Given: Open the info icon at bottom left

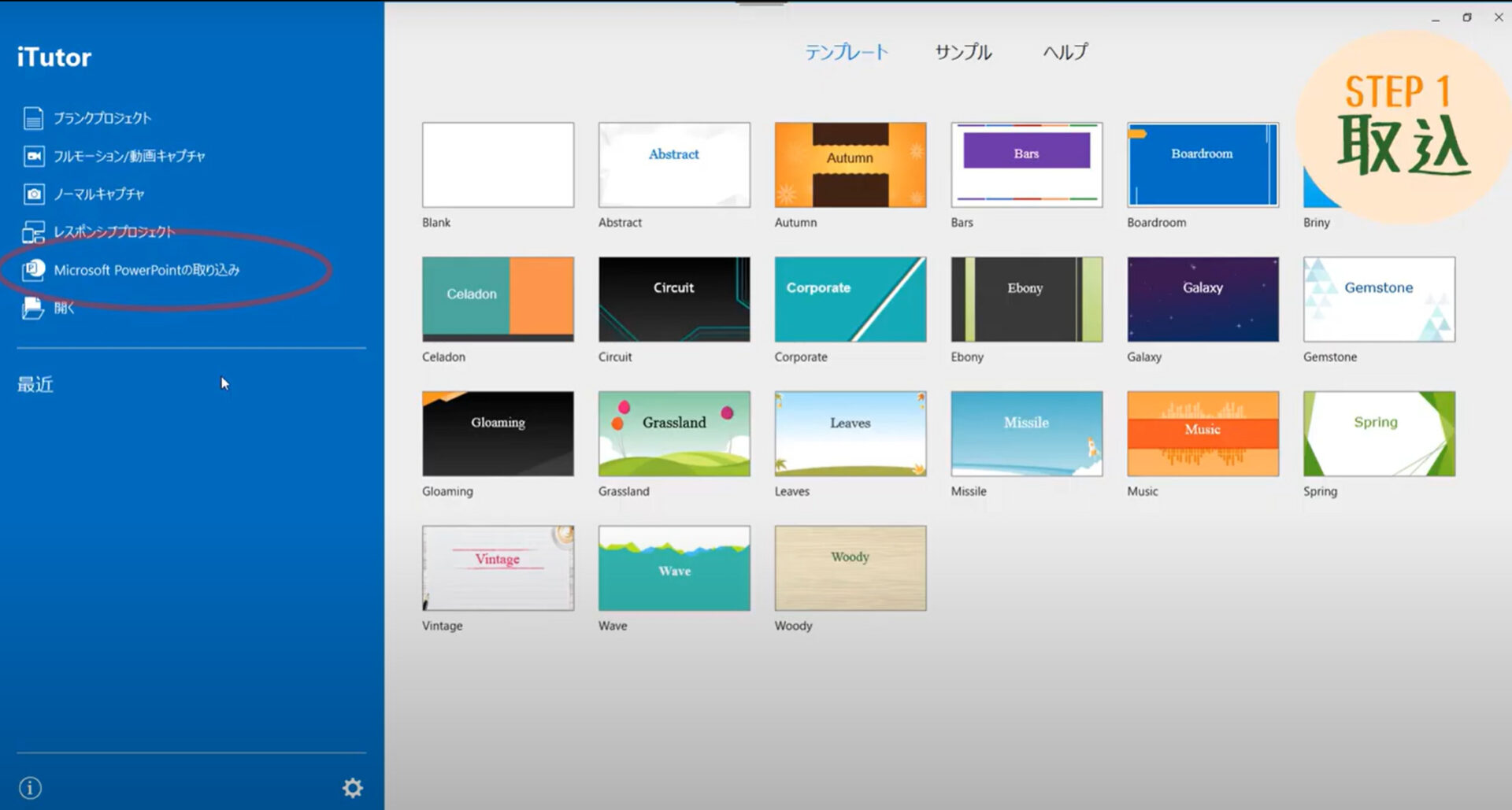Looking at the screenshot, I should point(30,787).
